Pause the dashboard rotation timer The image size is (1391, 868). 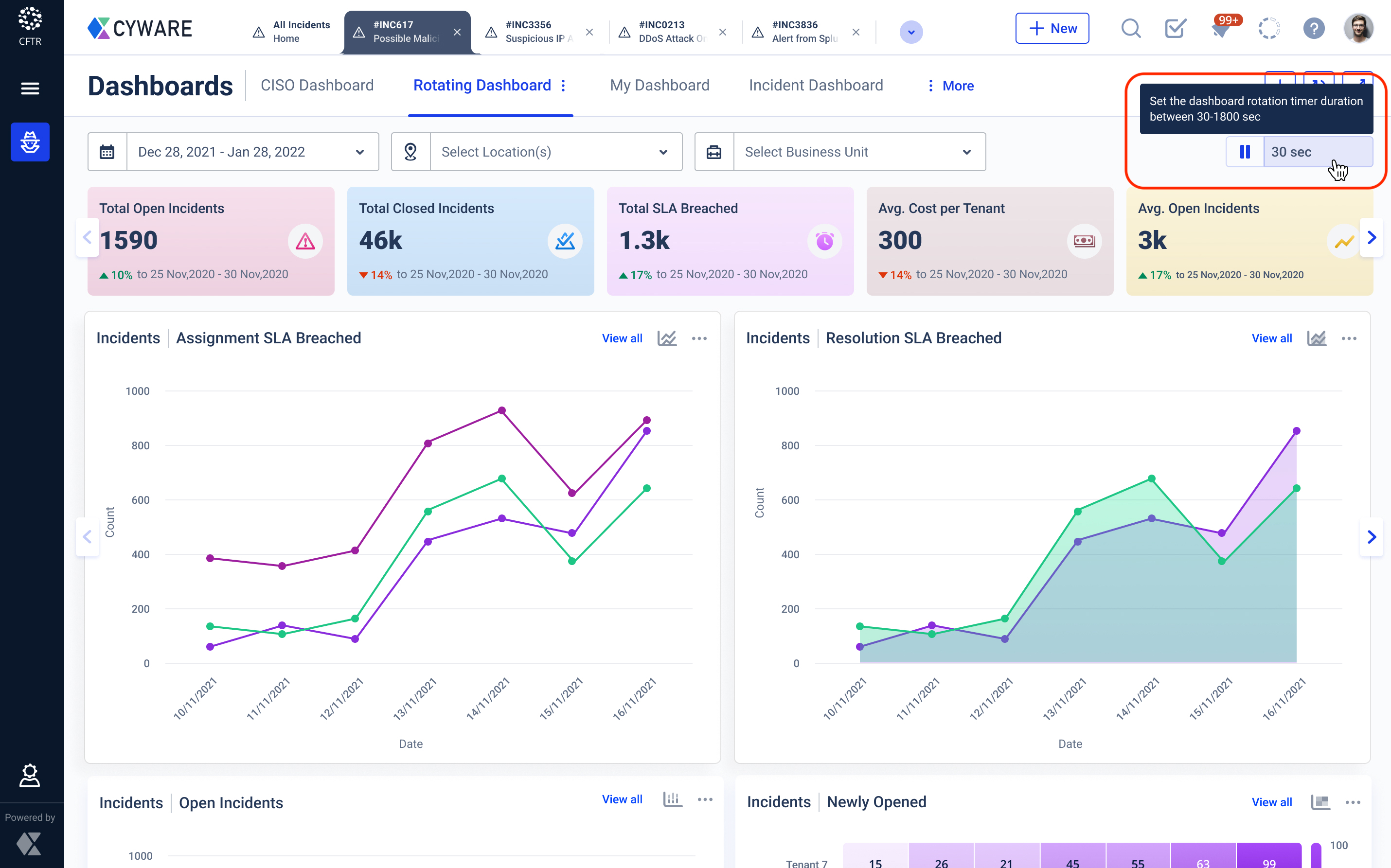click(1245, 152)
